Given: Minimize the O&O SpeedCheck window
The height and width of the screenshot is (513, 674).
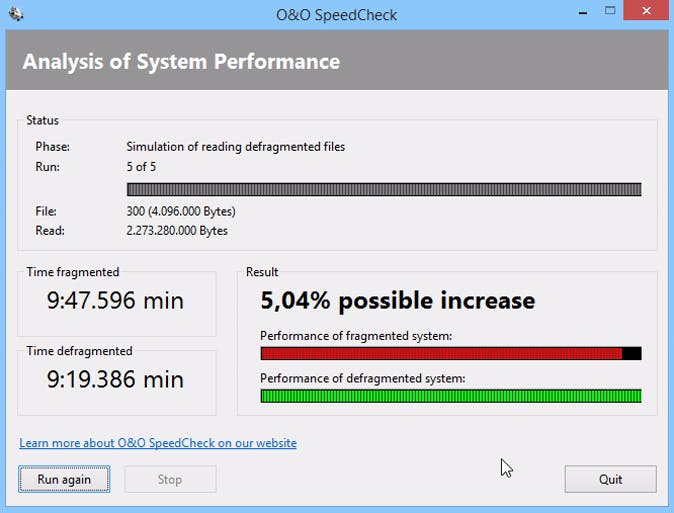Looking at the screenshot, I should (x=583, y=13).
